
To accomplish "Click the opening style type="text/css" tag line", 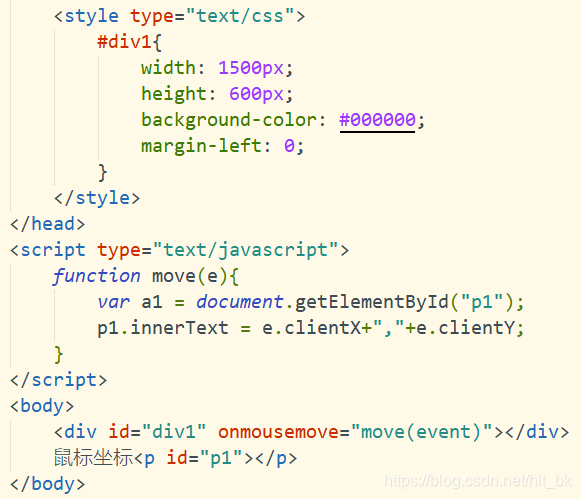I will 180,16.
